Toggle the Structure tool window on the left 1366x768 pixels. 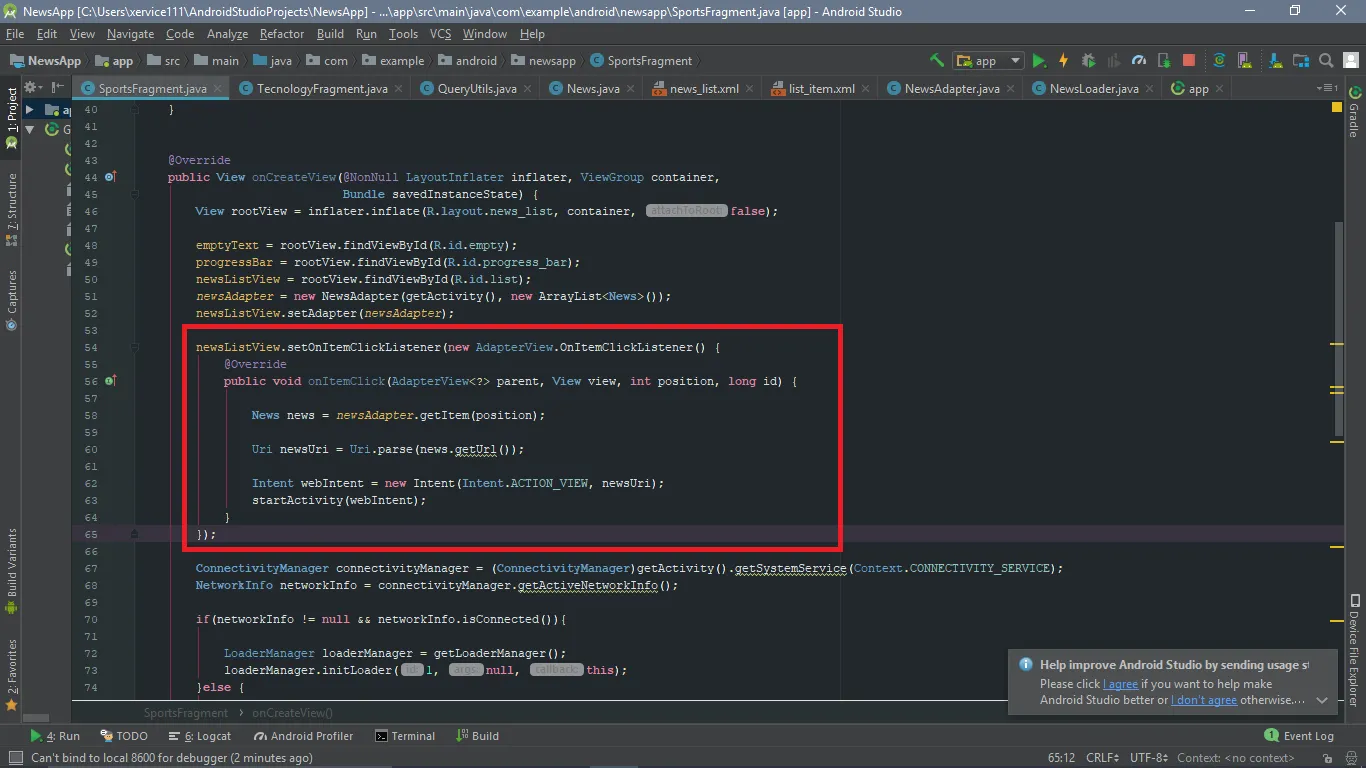12,202
